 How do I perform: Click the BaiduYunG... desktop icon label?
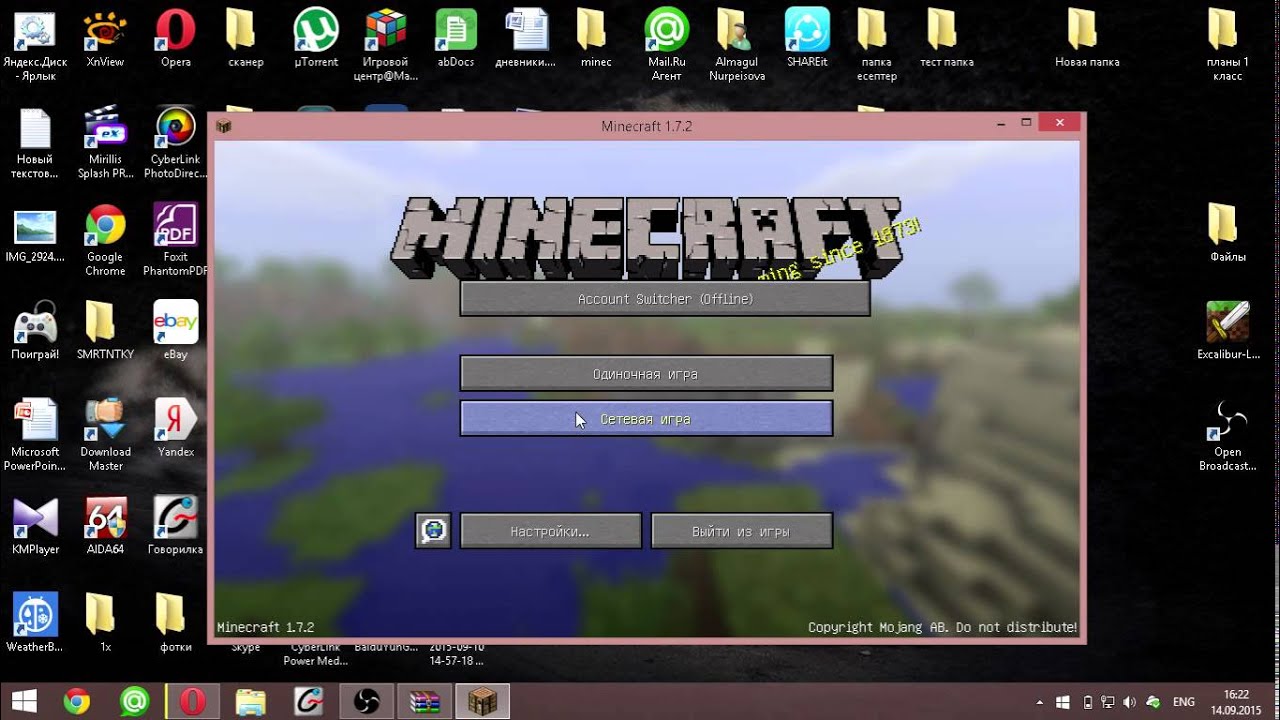[386, 648]
